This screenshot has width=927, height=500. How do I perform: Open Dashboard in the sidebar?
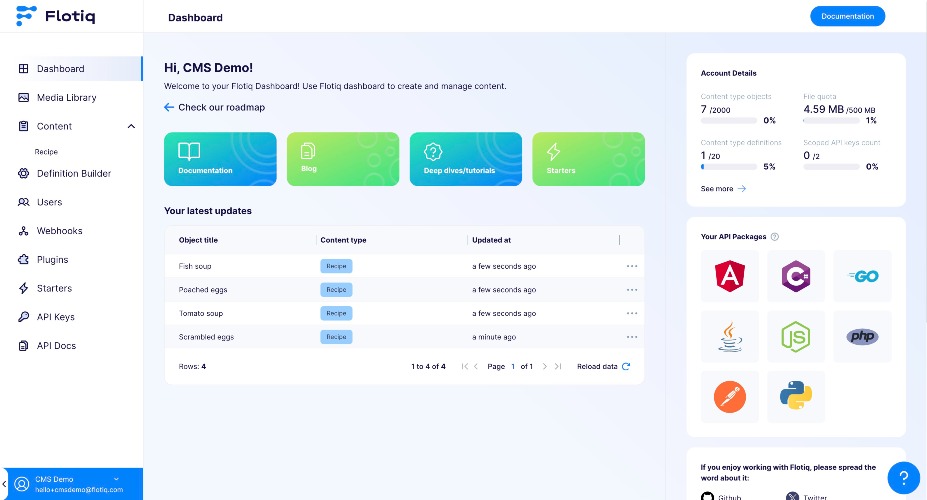click(72, 69)
